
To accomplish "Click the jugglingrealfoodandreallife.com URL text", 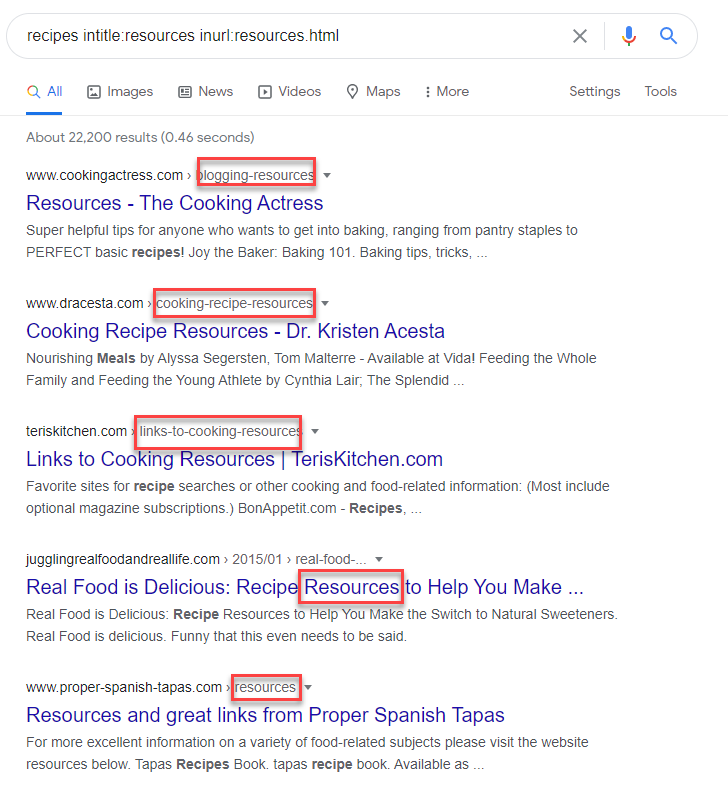I will pos(123,559).
